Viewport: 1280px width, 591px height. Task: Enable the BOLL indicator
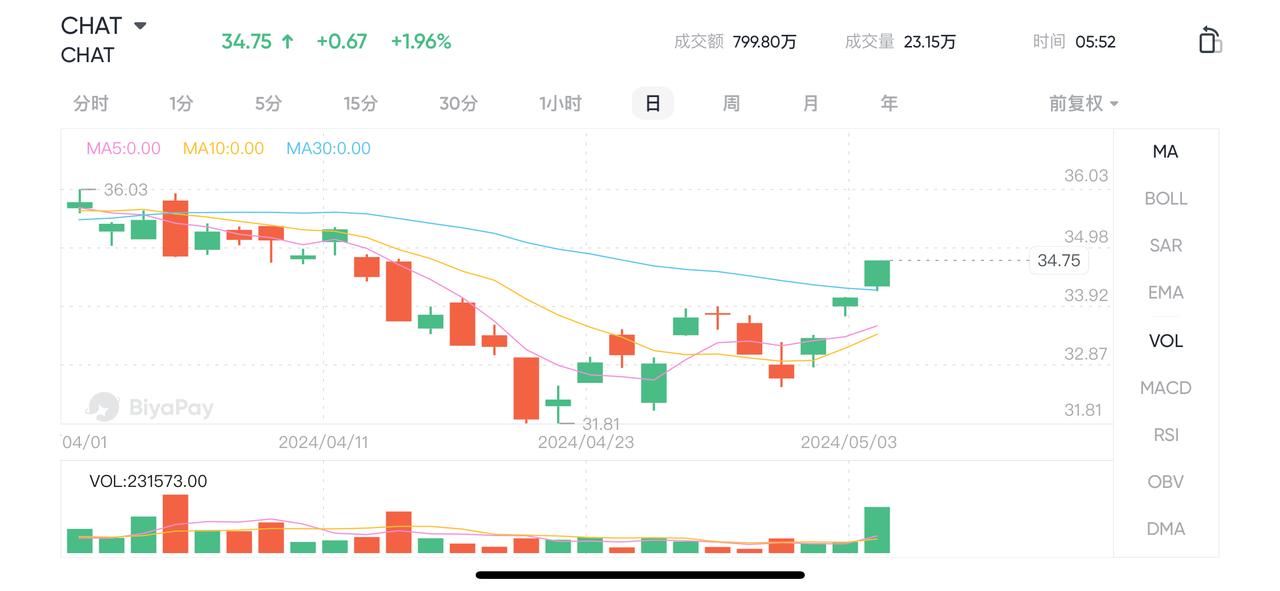[x=1166, y=198]
